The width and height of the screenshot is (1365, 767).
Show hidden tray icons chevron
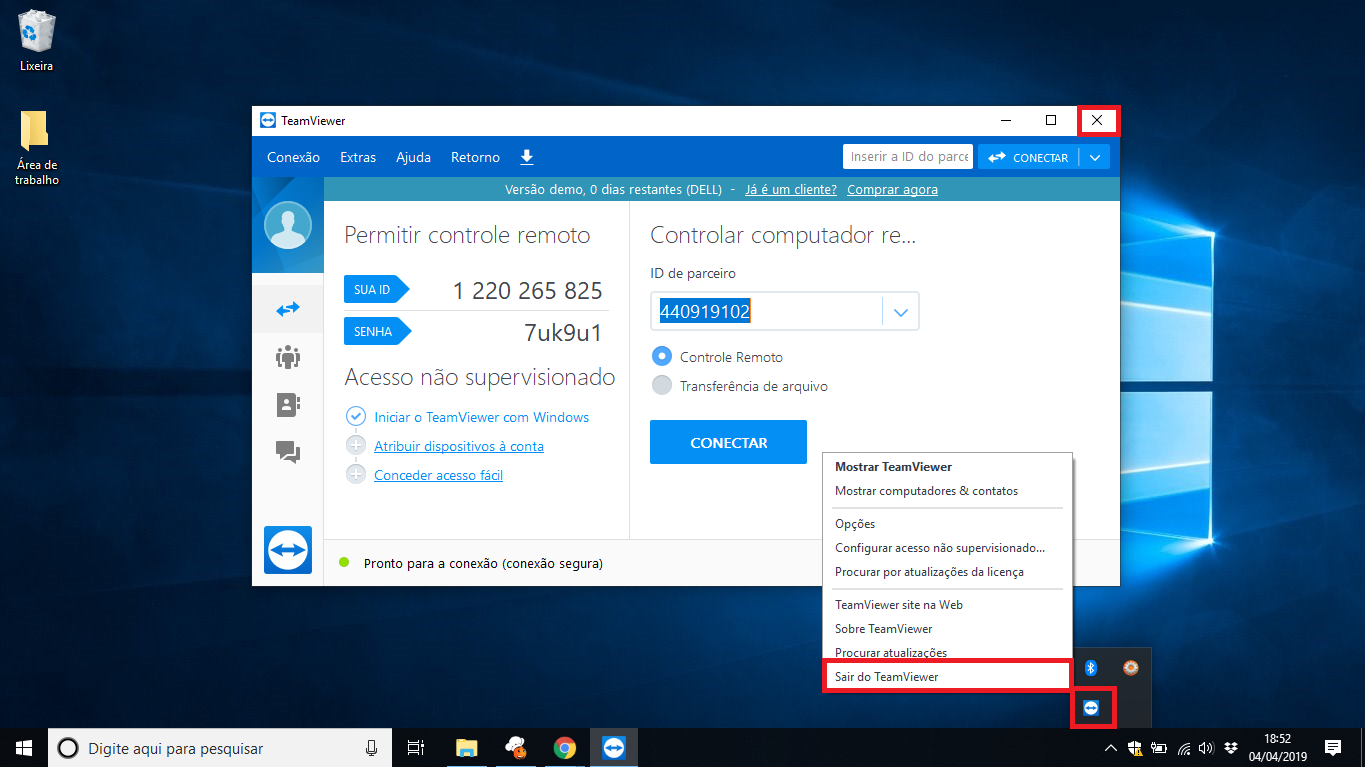(x=1110, y=748)
